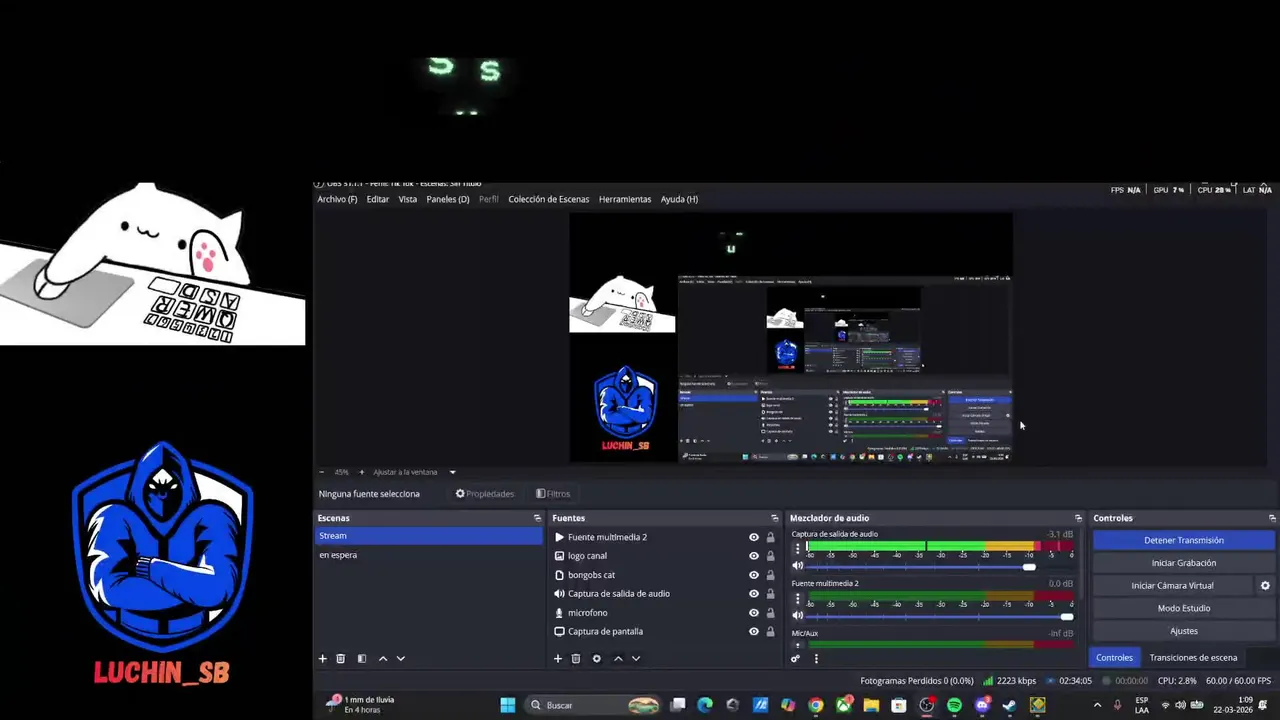Hide the logo canal source
1280x720 pixels.
click(754, 556)
